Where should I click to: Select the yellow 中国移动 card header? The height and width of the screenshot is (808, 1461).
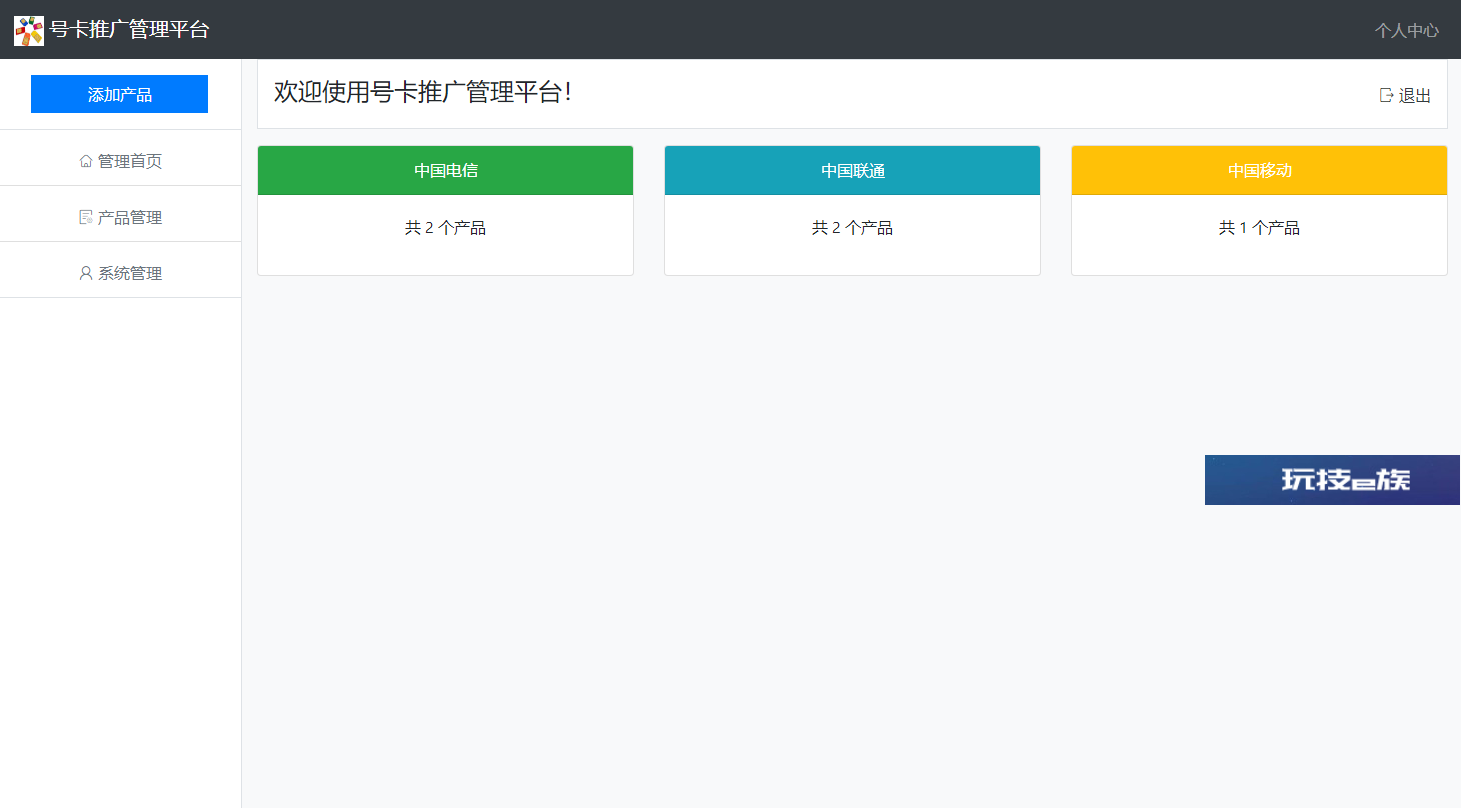coord(1259,170)
